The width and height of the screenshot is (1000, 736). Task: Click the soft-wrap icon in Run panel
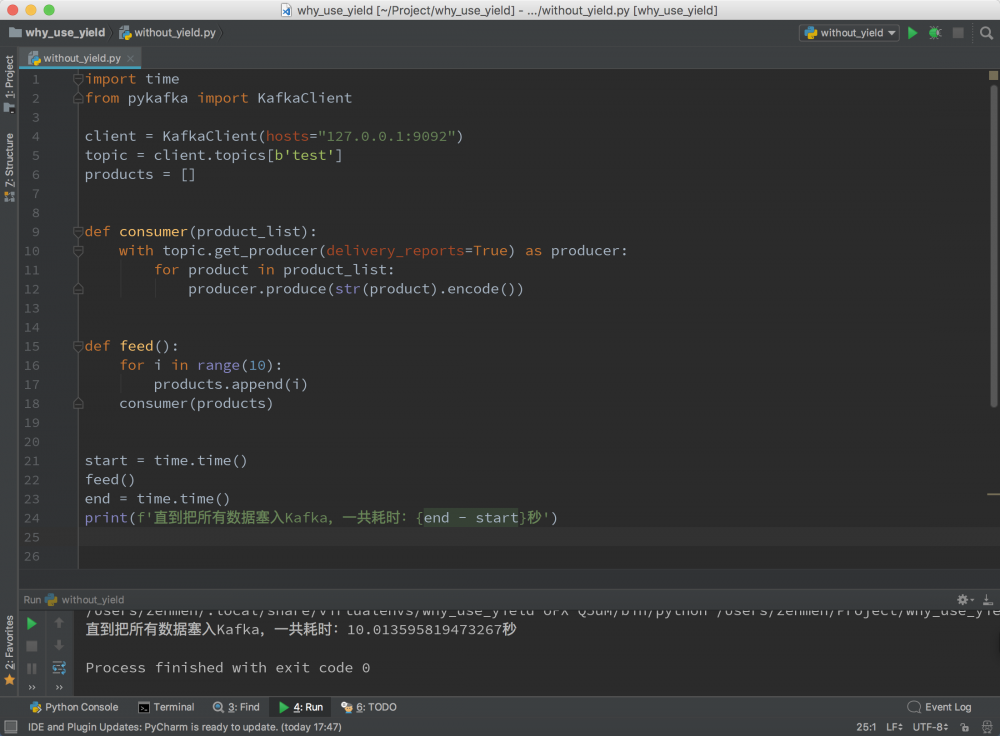pos(59,668)
